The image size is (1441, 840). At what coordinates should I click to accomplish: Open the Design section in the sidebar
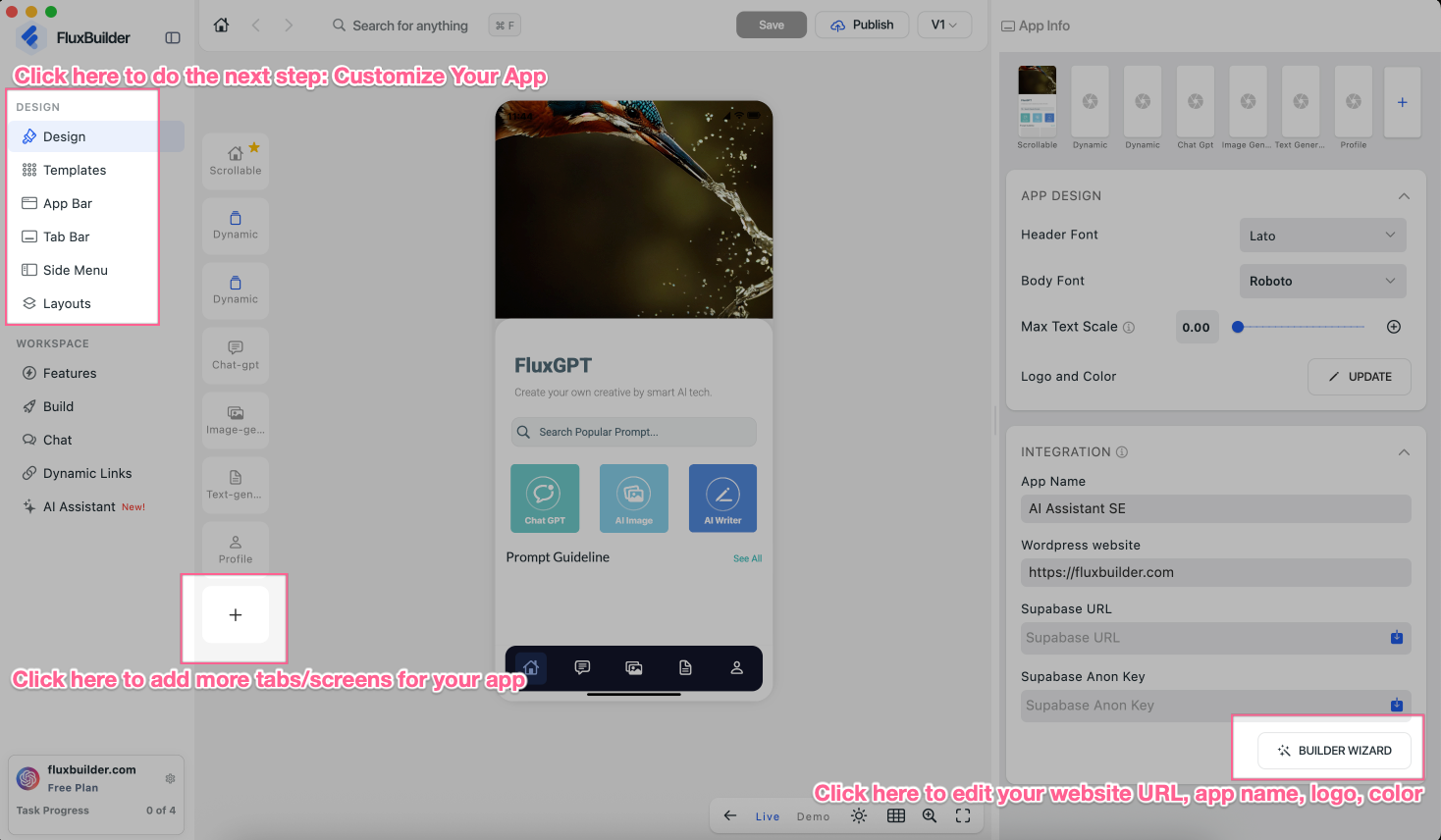[x=96, y=136]
